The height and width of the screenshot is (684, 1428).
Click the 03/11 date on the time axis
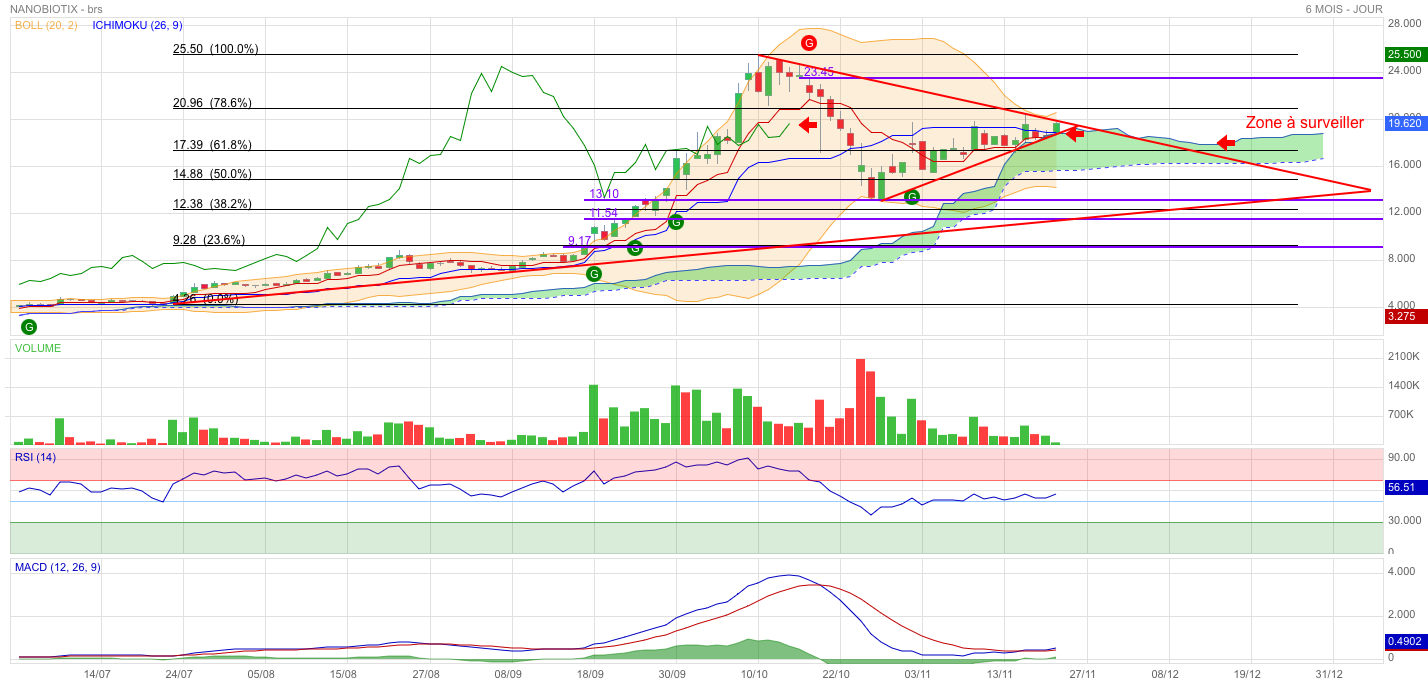[918, 674]
